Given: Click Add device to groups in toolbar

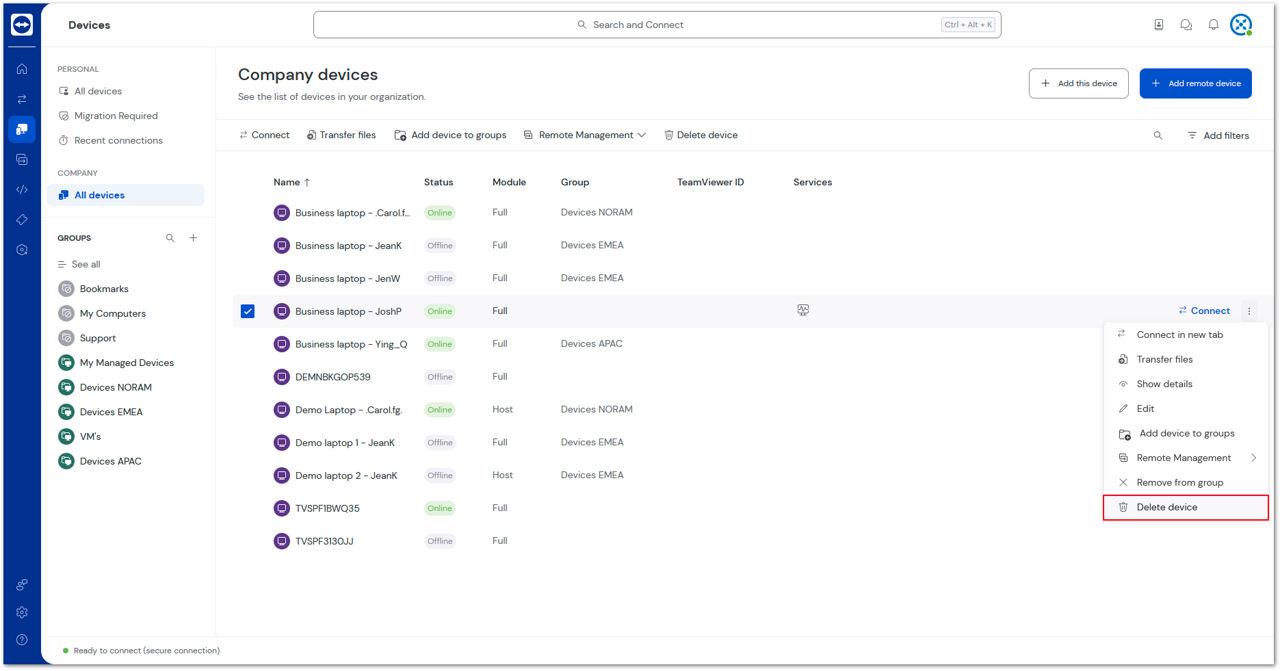Looking at the screenshot, I should pos(450,135).
